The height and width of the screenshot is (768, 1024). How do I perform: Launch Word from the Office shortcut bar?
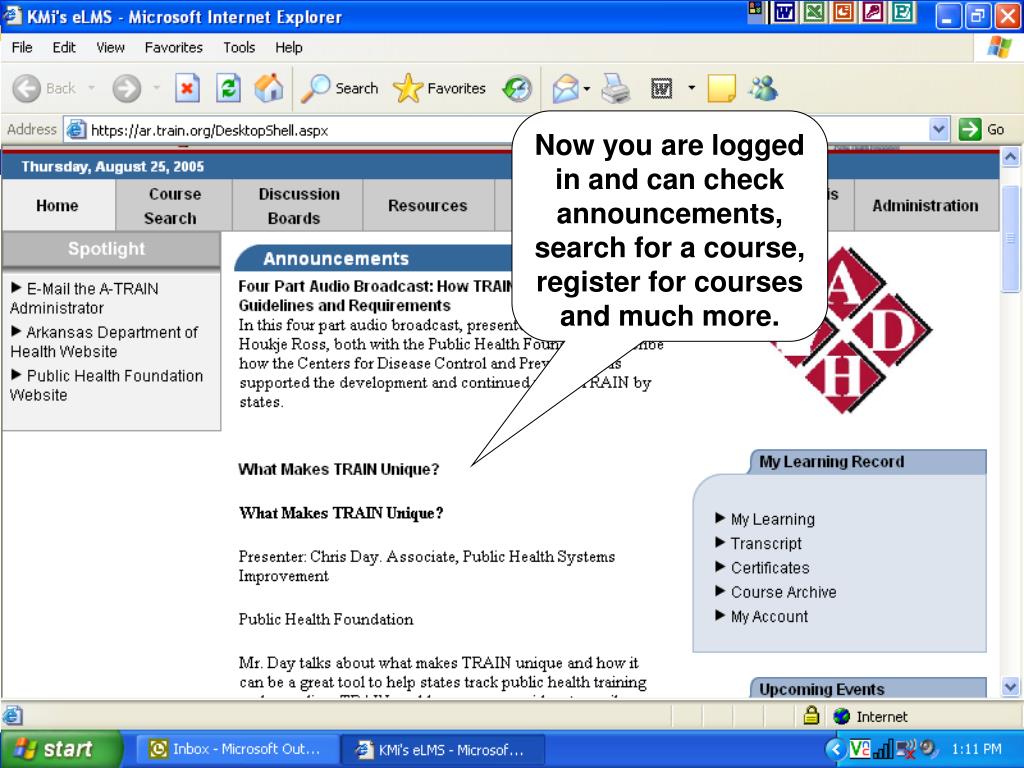coord(785,12)
